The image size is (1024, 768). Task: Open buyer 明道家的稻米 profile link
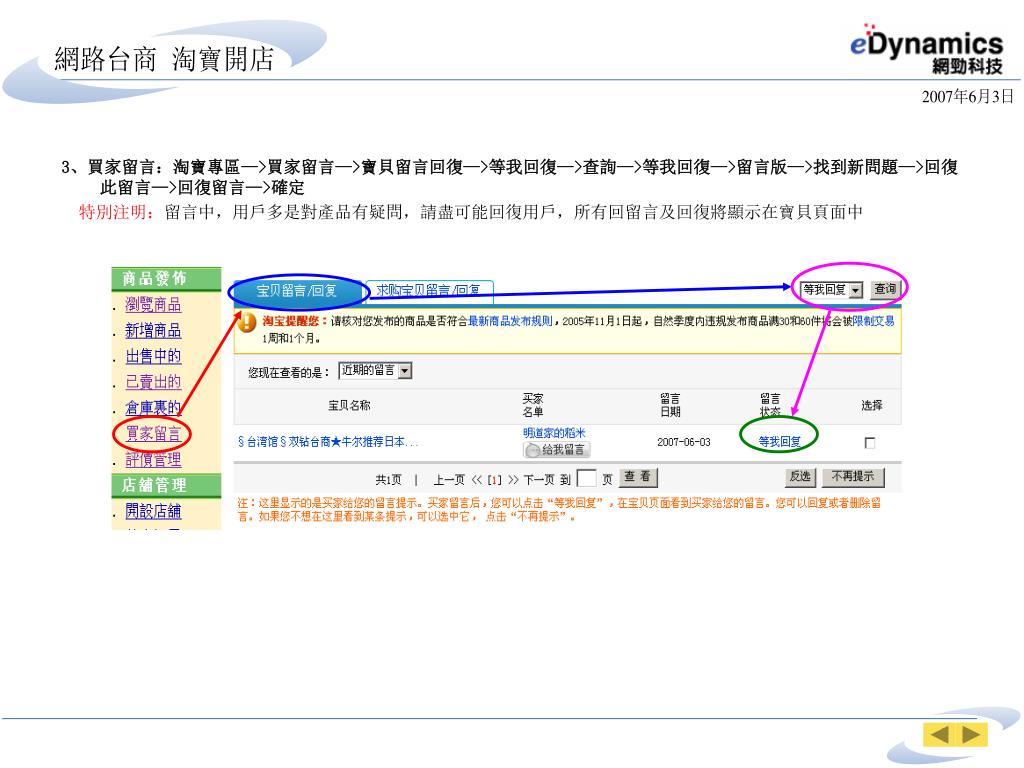pos(554,433)
